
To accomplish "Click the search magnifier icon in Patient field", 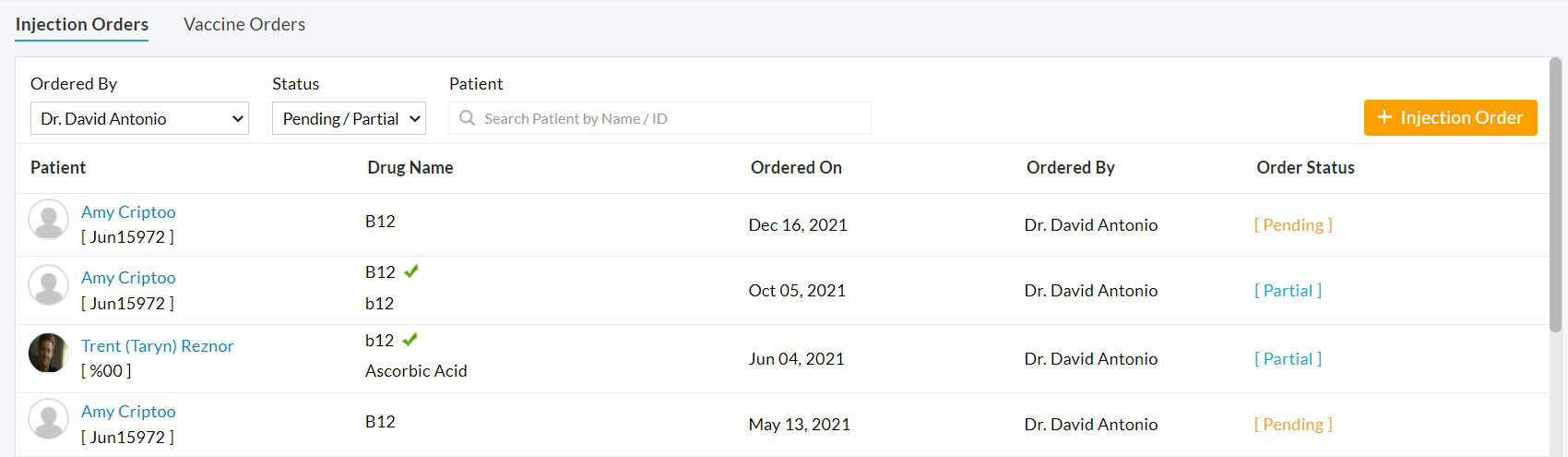I will click(468, 119).
